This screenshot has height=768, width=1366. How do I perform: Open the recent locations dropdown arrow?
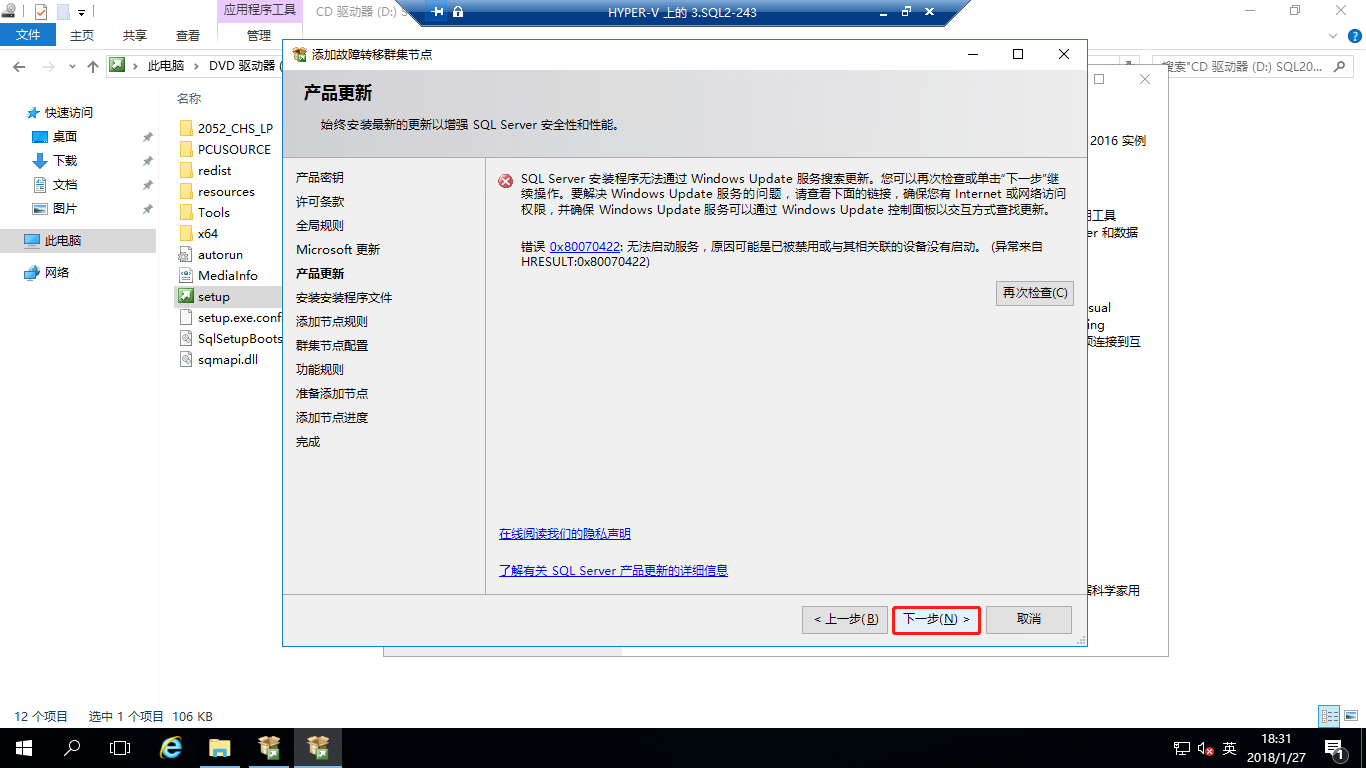pyautogui.click(x=72, y=66)
